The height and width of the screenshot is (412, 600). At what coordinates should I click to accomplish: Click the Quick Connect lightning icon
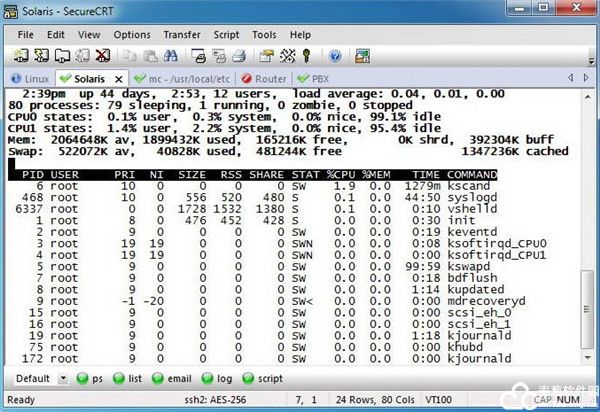[x=41, y=56]
